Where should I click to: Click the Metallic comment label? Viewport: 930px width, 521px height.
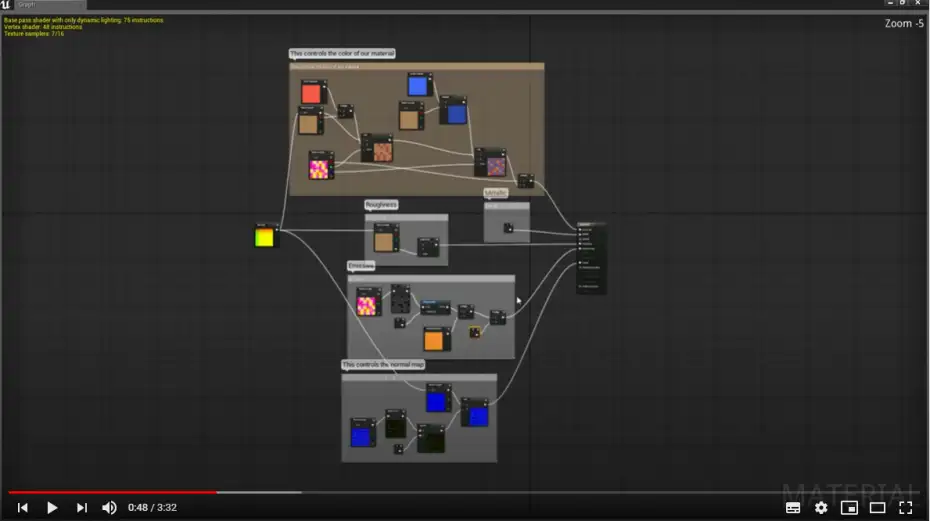point(495,193)
